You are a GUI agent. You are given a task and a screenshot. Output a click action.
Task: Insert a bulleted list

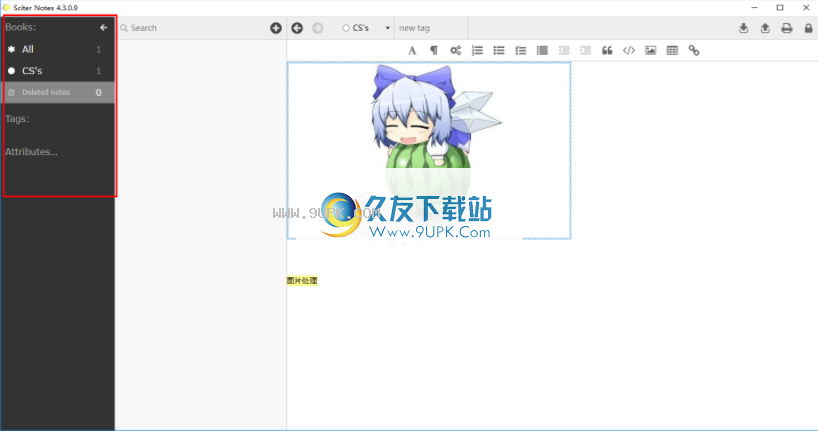[x=499, y=51]
